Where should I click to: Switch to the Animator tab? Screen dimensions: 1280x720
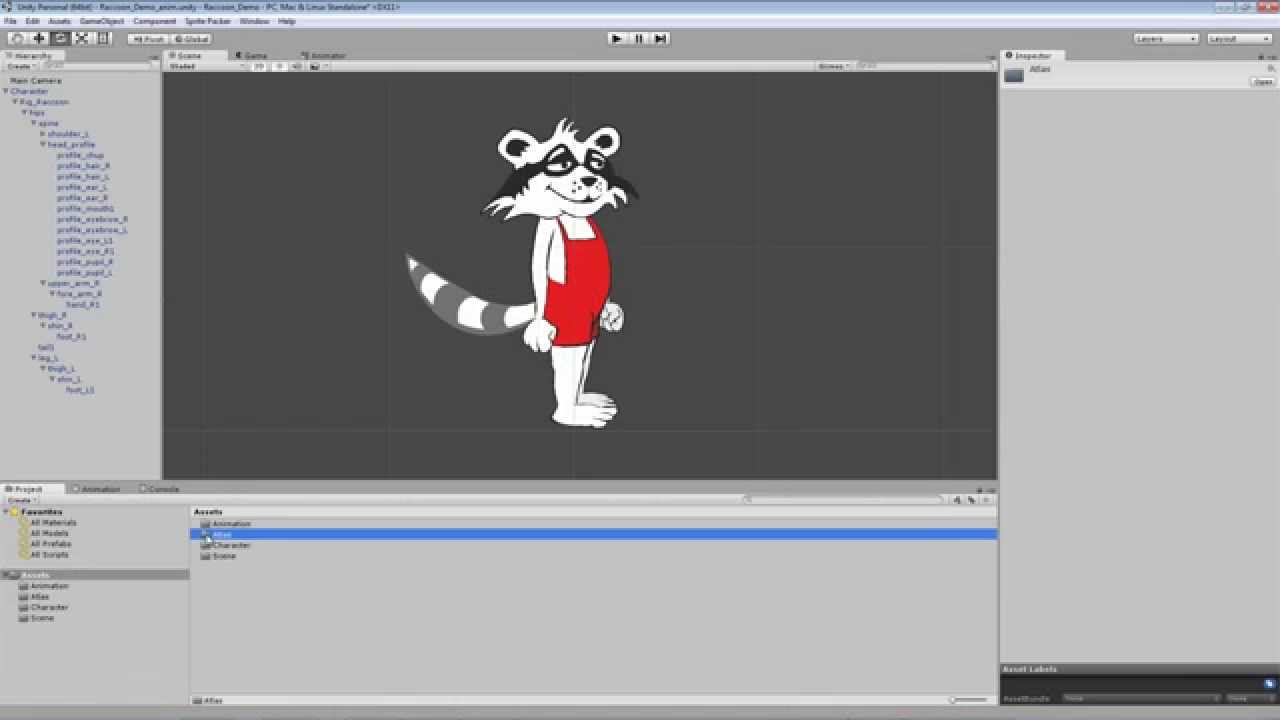325,56
